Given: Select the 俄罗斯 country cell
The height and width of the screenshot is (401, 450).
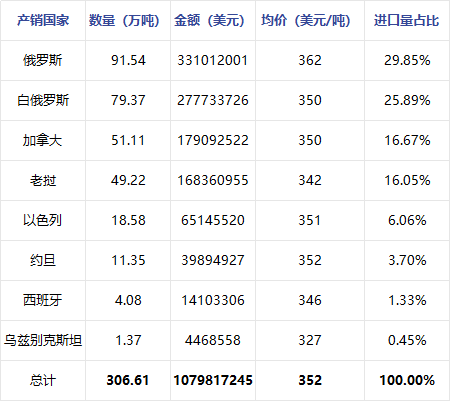Looking at the screenshot, I should tap(43, 60).
